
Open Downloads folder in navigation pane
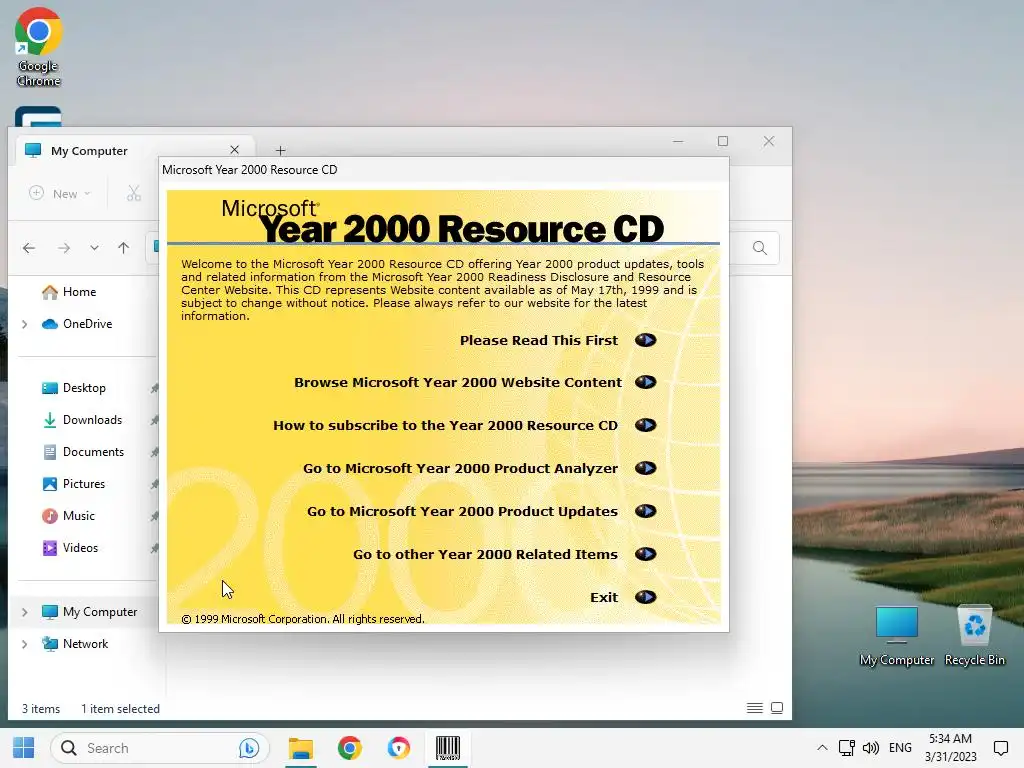[x=82, y=420]
